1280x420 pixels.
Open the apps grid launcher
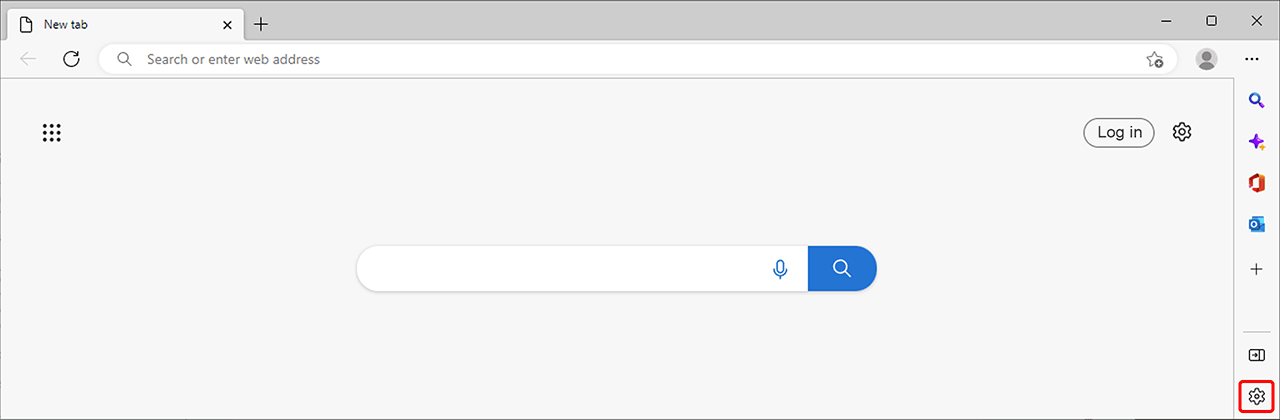click(x=52, y=133)
